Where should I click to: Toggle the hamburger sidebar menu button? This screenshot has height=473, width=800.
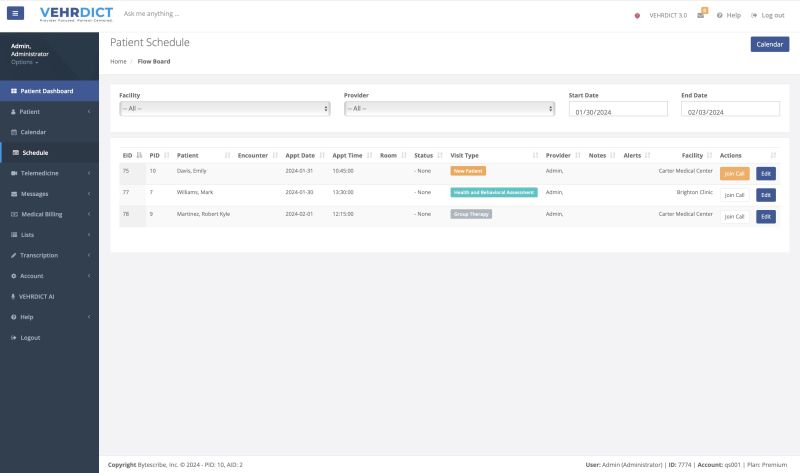[15, 14]
